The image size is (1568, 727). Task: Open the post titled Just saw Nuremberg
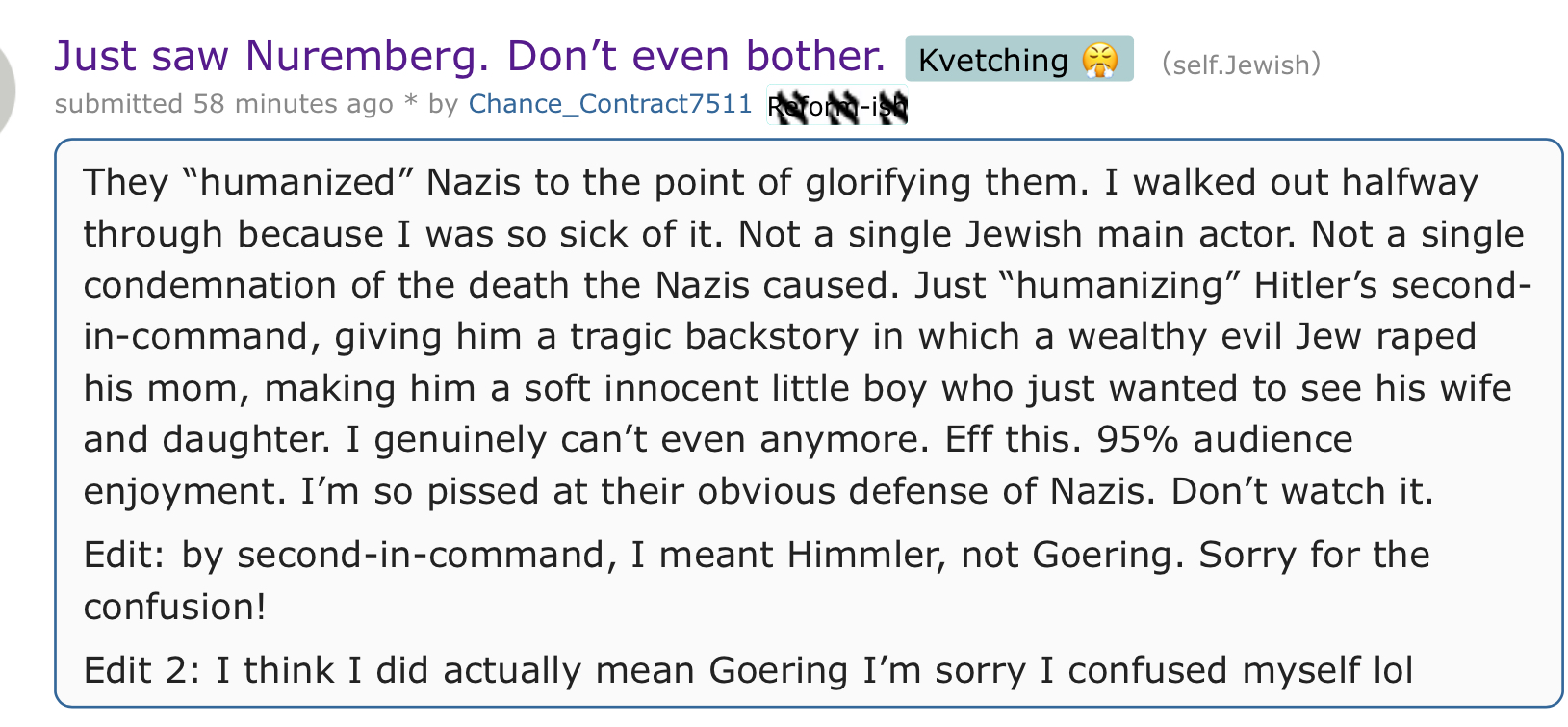tap(470, 57)
